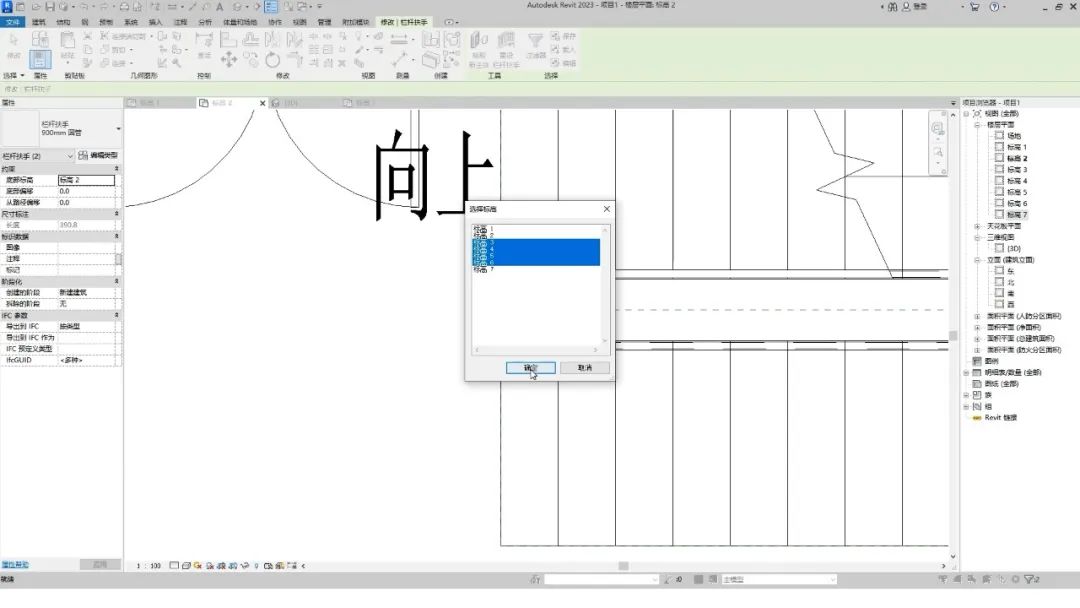This screenshot has width=1080, height=608.
Task: Click the Undo icon in quick access toolbar
Action: [x=84, y=6]
